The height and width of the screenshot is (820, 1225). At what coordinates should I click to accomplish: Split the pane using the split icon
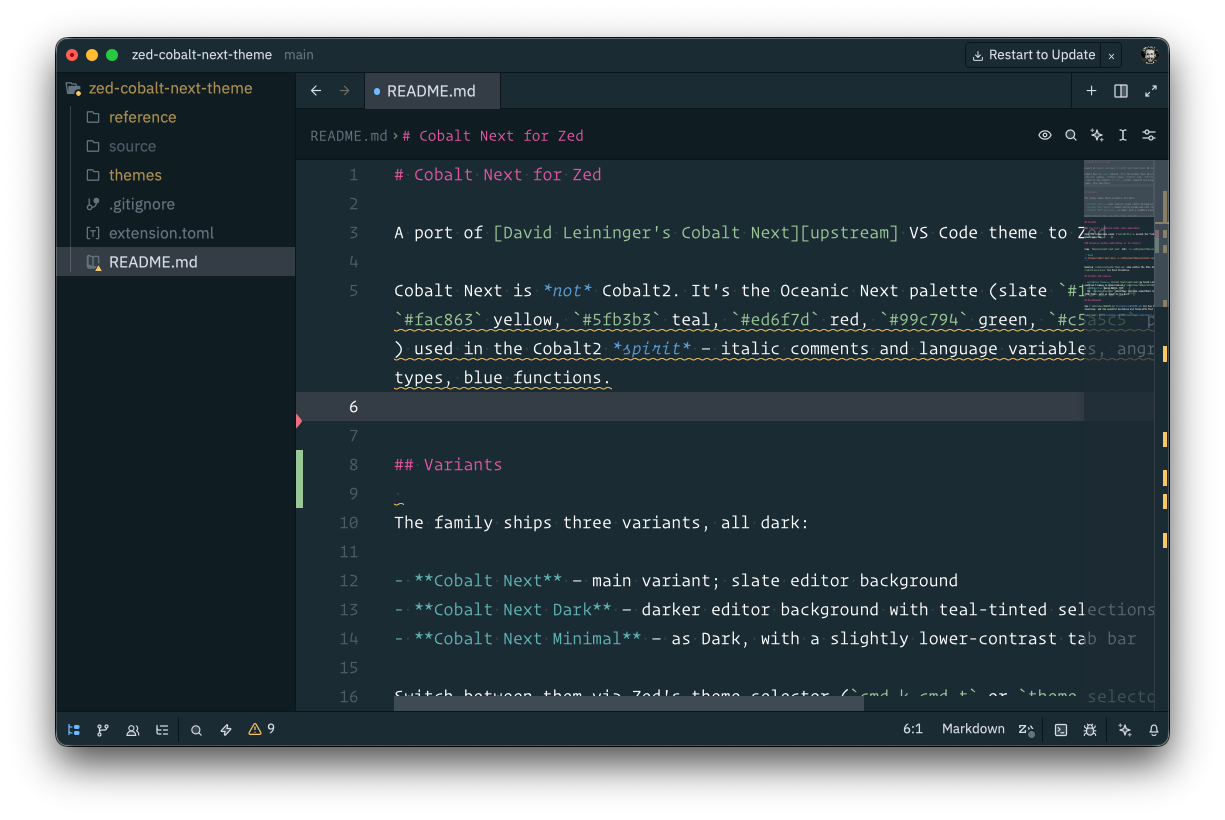[1120, 90]
